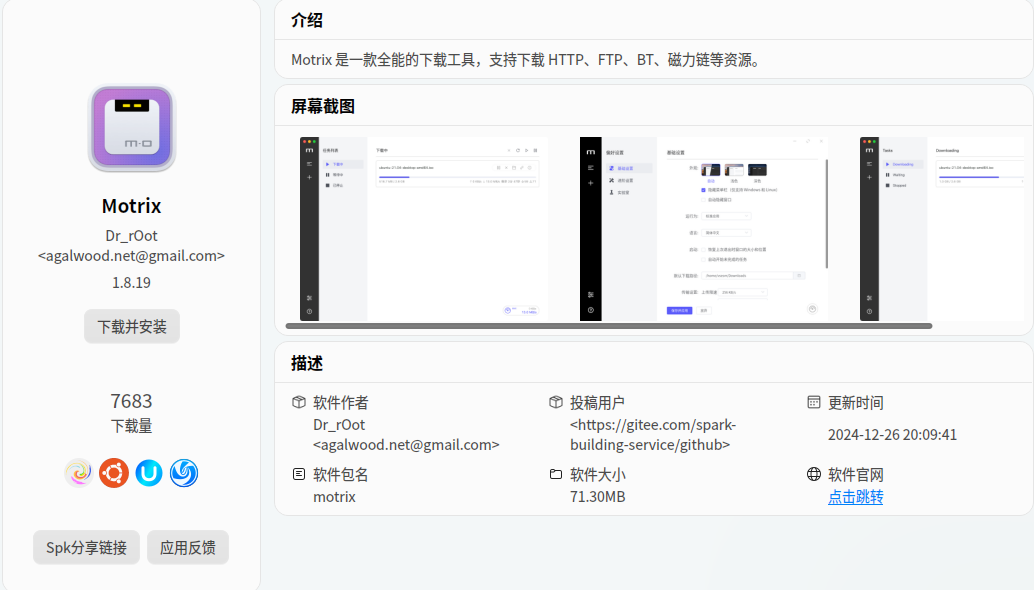Click the 投稿用户 label
The height and width of the screenshot is (590, 1034).
597,403
